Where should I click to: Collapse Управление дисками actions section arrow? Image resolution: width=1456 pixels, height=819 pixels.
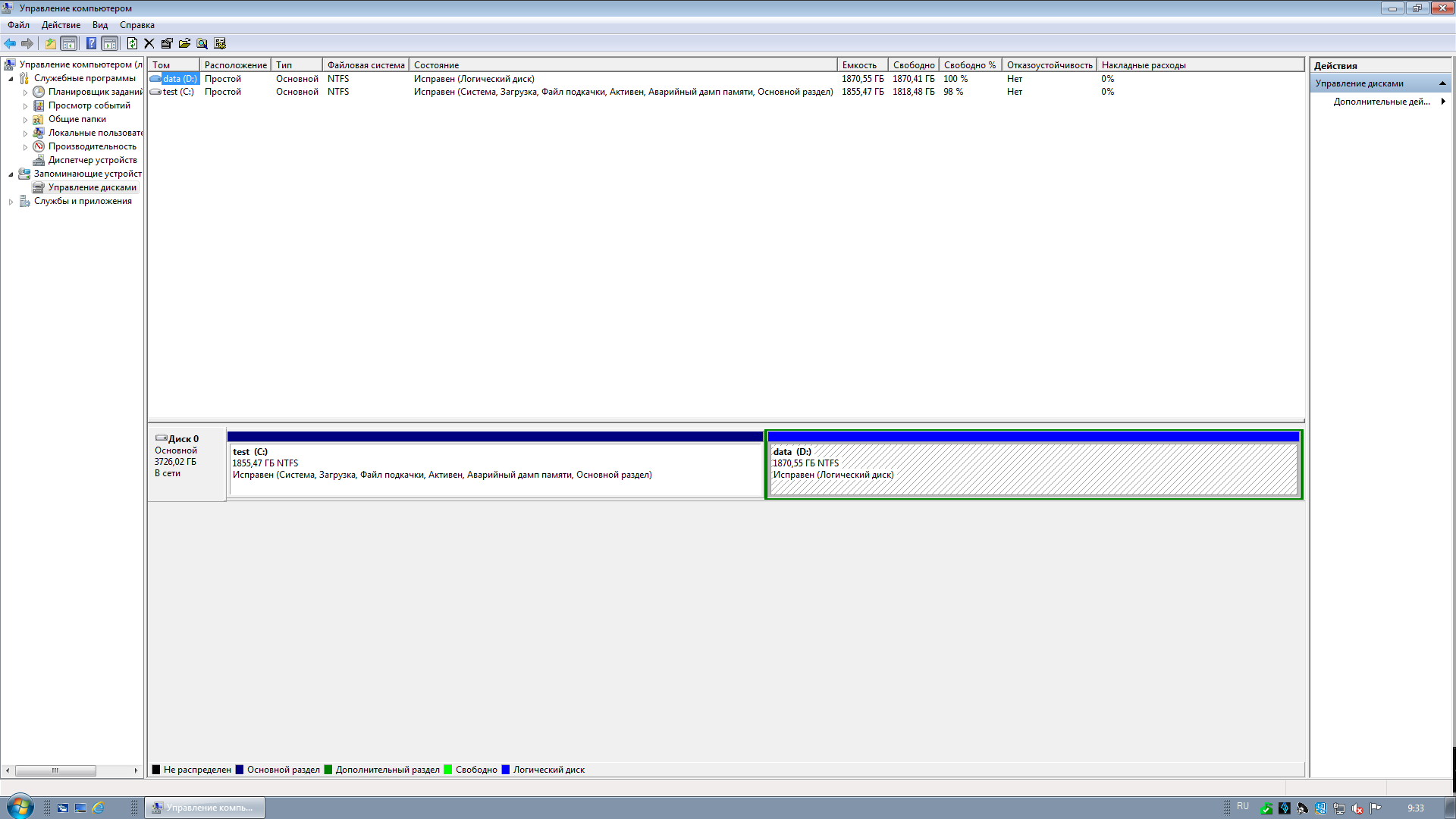(1442, 83)
